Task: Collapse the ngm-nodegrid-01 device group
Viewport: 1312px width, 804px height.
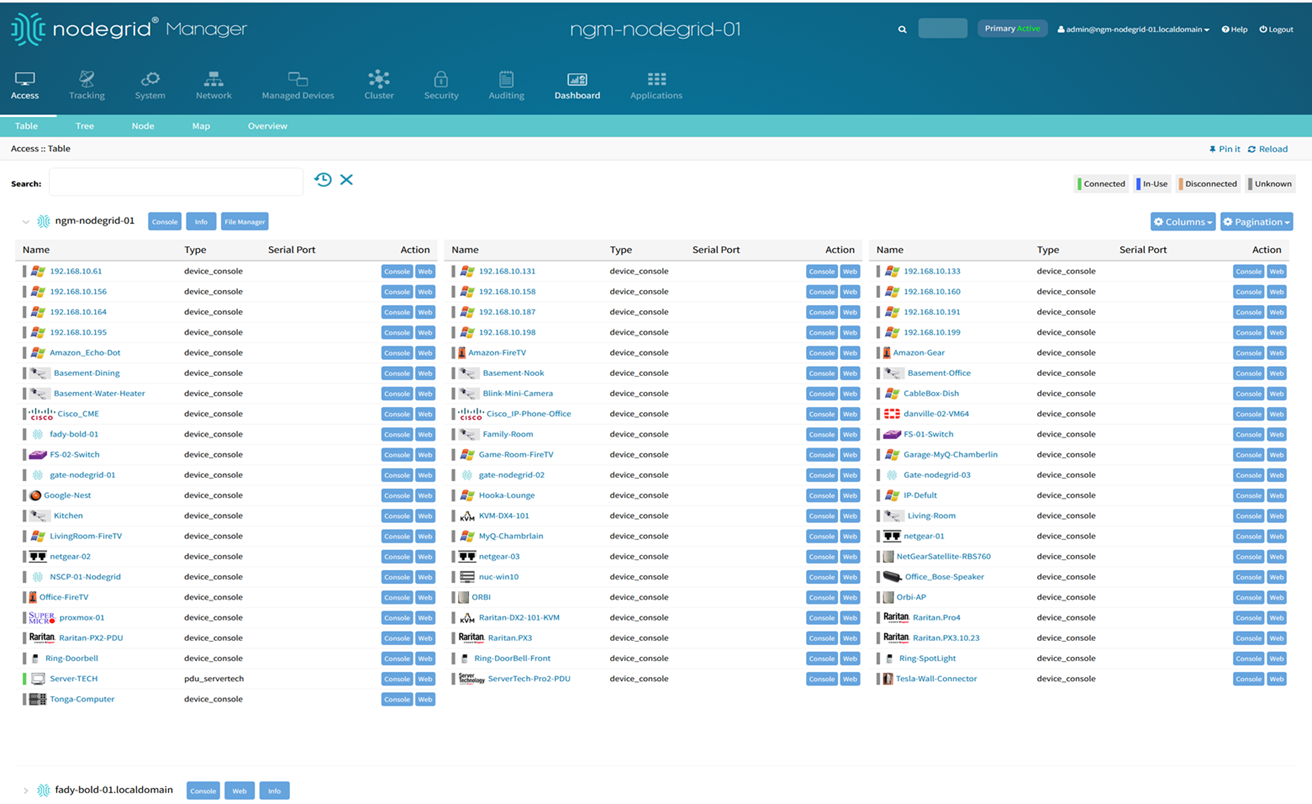Action: pyautogui.click(x=26, y=222)
